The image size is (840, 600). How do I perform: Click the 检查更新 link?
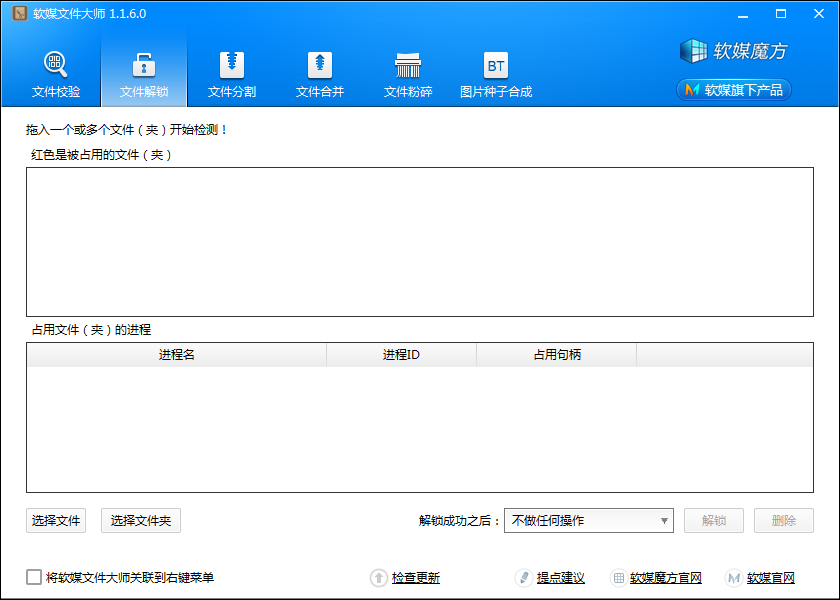tap(415, 578)
